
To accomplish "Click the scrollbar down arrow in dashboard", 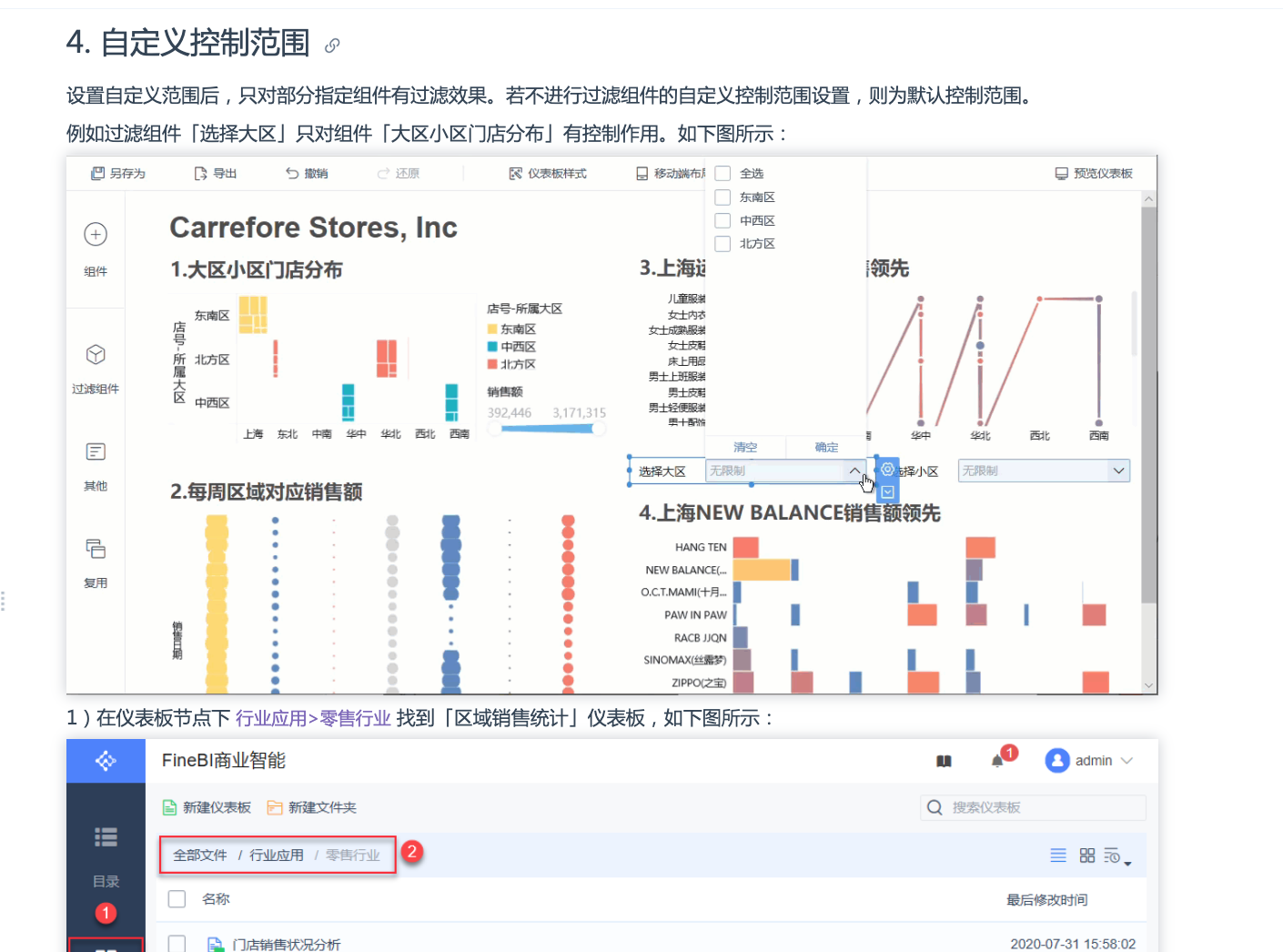I will tap(1148, 685).
